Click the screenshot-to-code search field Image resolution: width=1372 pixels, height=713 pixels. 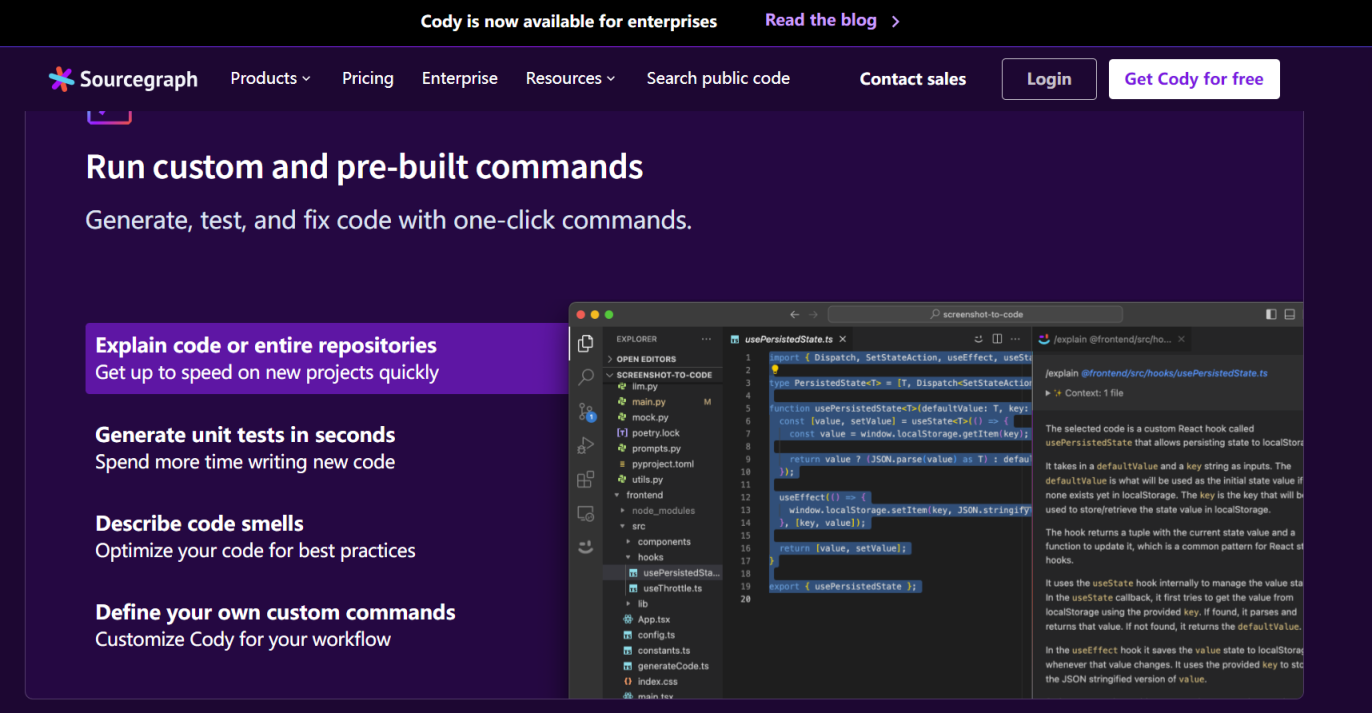point(975,314)
